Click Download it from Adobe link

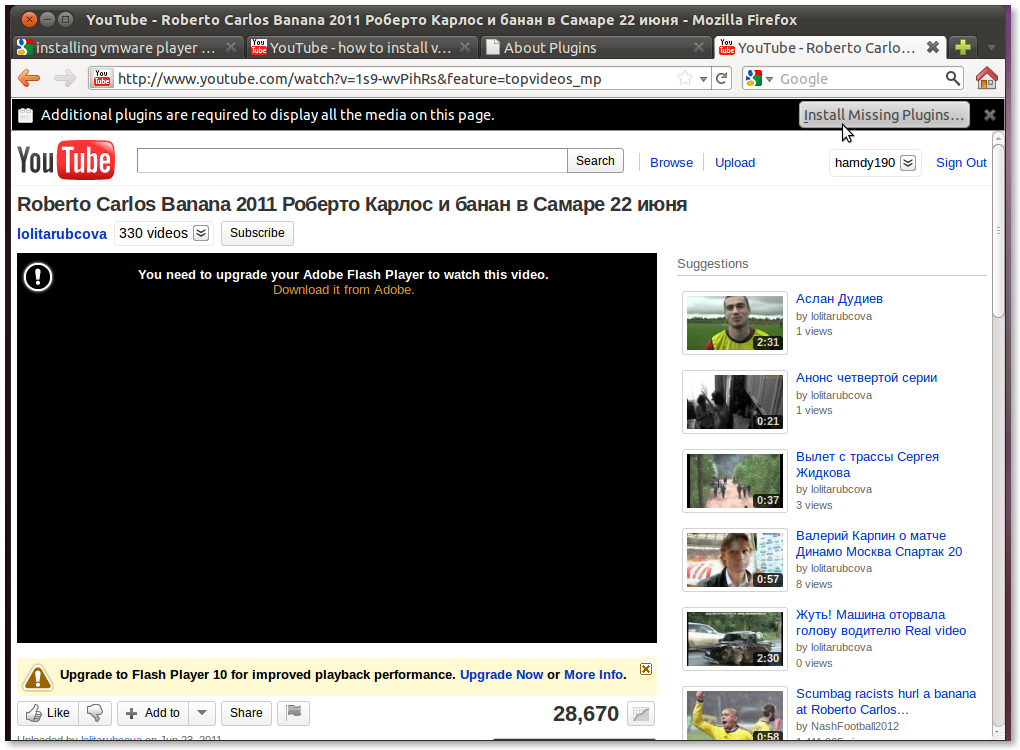343,289
